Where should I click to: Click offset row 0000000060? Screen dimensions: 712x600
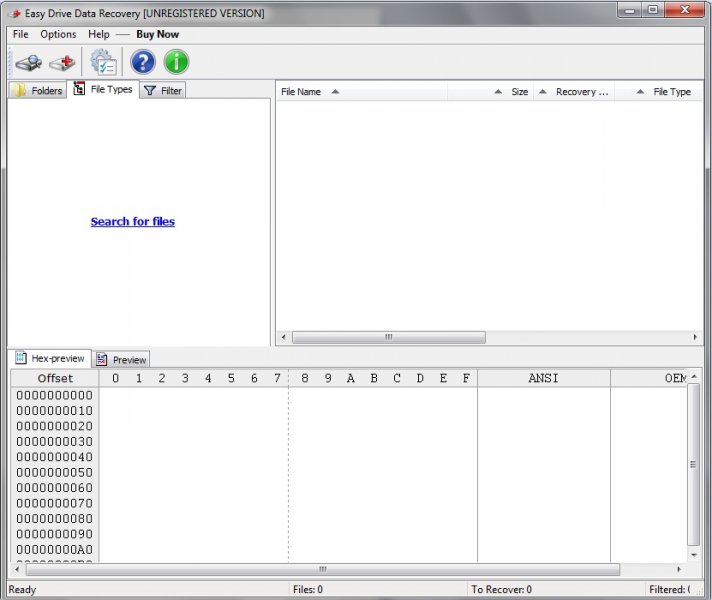(x=54, y=488)
